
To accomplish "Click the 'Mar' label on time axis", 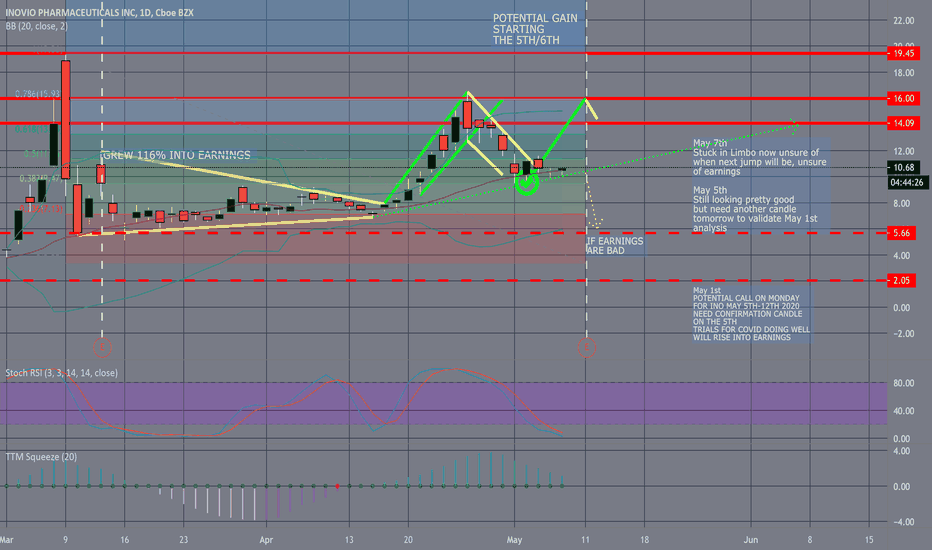I will 7,540.
